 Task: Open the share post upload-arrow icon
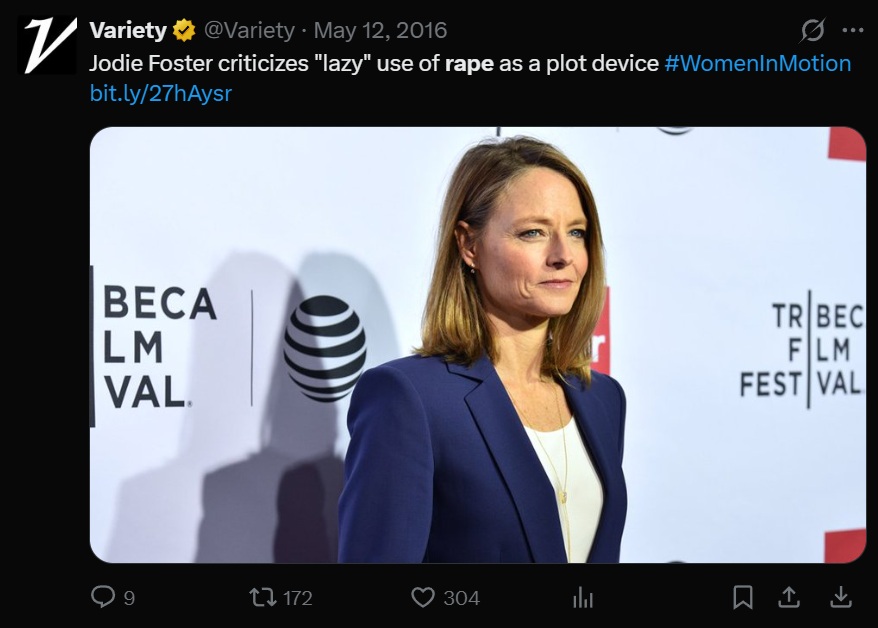[790, 597]
